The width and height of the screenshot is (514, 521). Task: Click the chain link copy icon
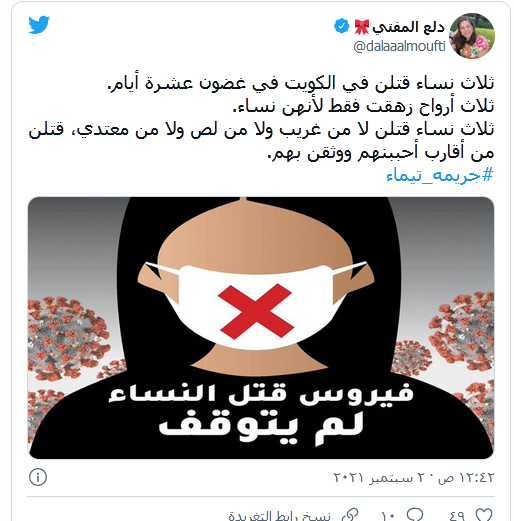tap(350, 515)
